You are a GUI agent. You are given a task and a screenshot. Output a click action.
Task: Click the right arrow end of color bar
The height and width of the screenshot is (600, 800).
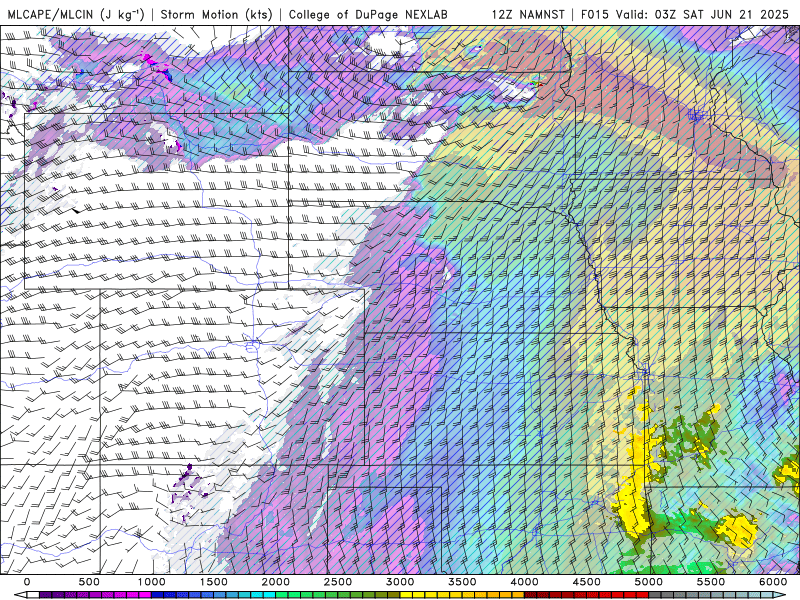[x=779, y=595]
